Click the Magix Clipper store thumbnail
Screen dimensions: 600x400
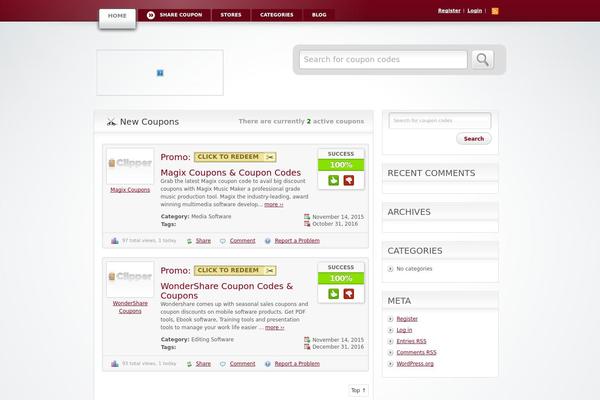coord(130,166)
